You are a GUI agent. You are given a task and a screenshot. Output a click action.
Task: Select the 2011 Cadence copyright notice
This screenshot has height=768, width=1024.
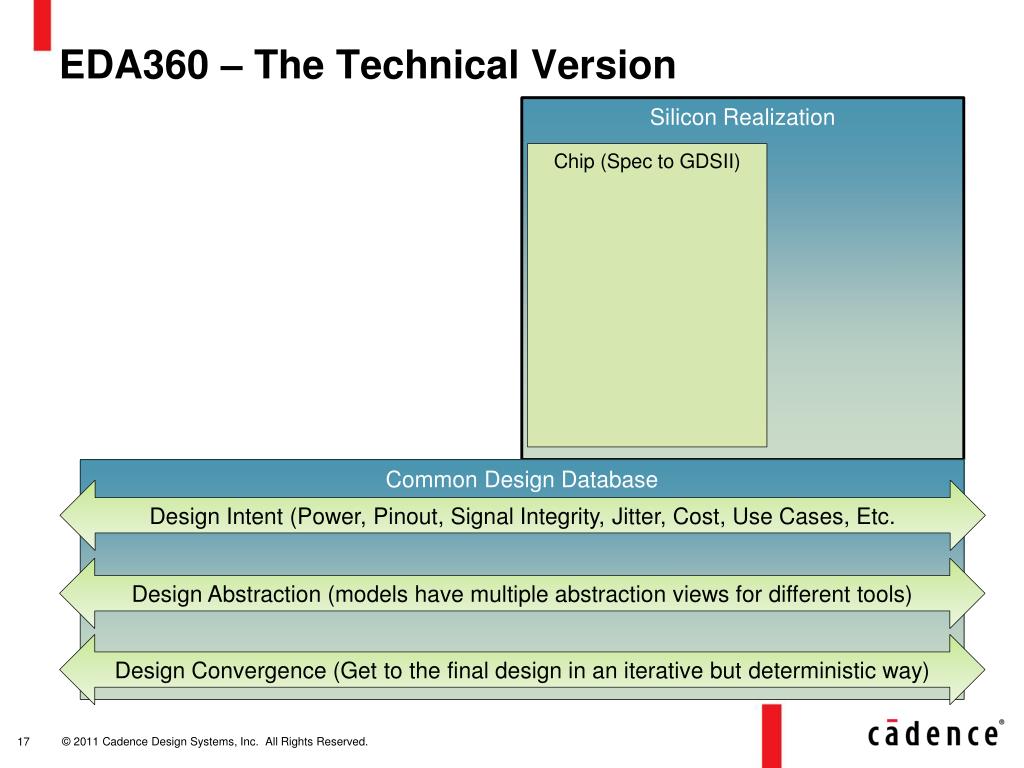point(215,741)
